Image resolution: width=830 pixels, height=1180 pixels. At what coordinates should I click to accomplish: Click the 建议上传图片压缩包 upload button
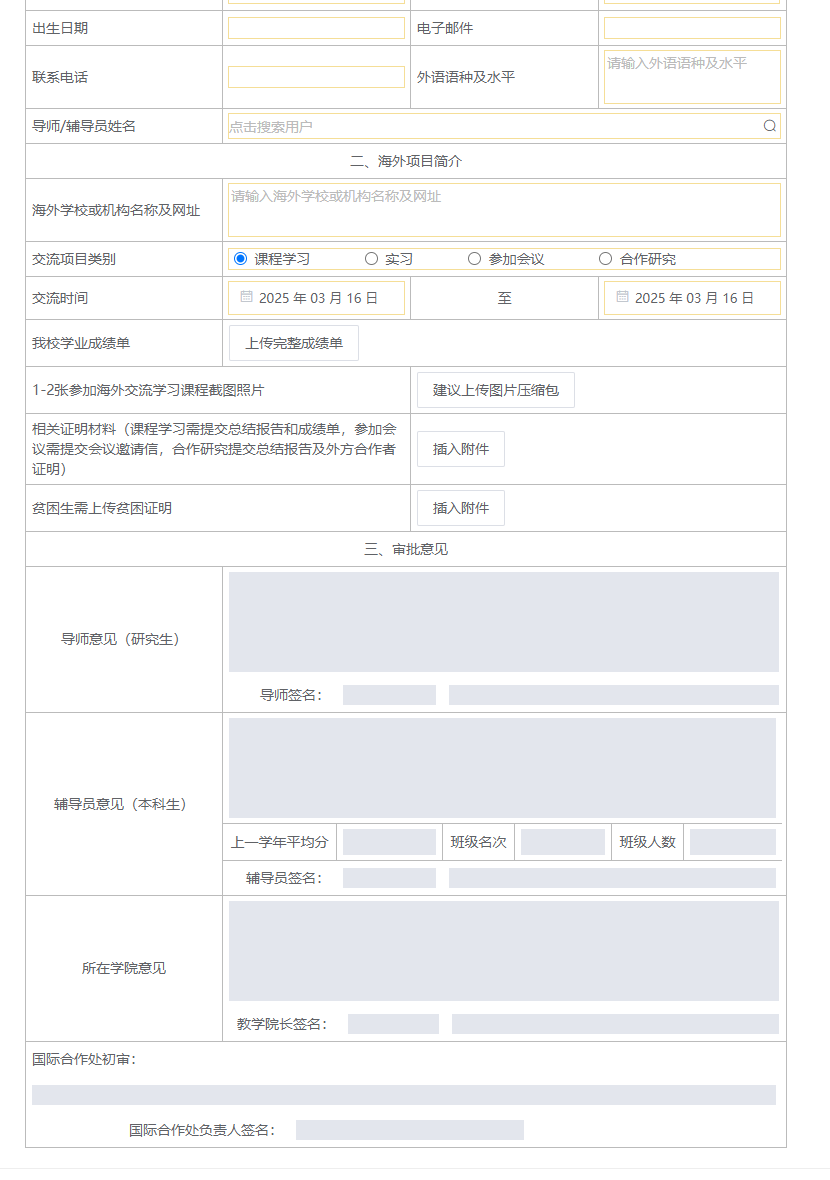495,390
